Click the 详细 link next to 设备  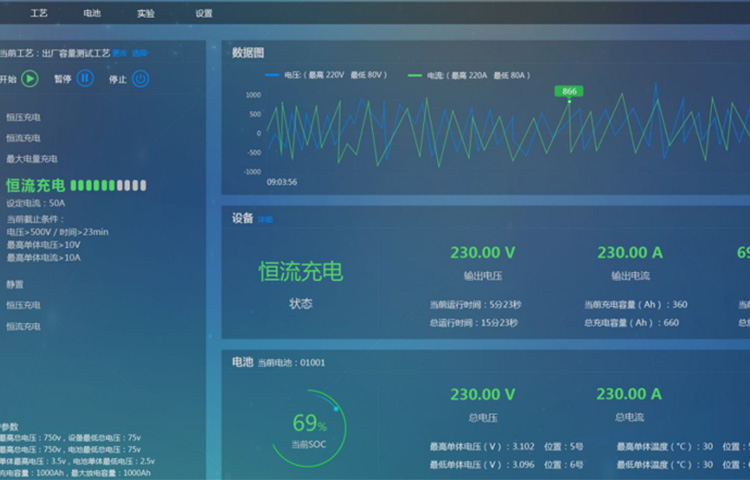click(265, 219)
